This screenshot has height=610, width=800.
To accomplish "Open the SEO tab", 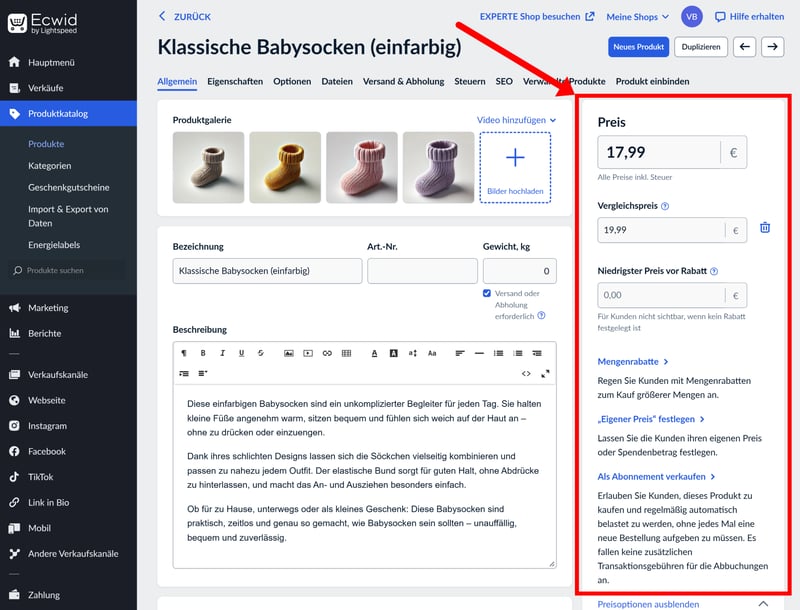I will [x=503, y=81].
